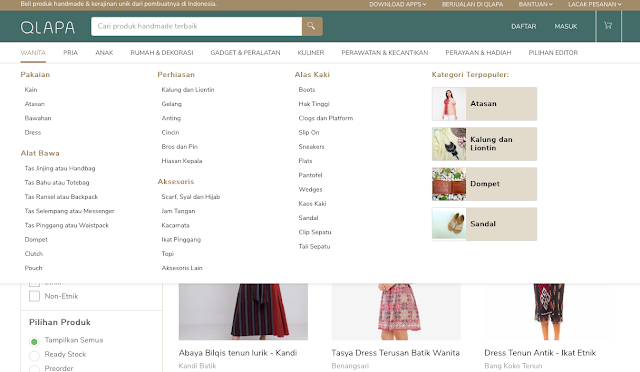Go to Anting subcategory
Screen dimensions: 640x372
171,118
